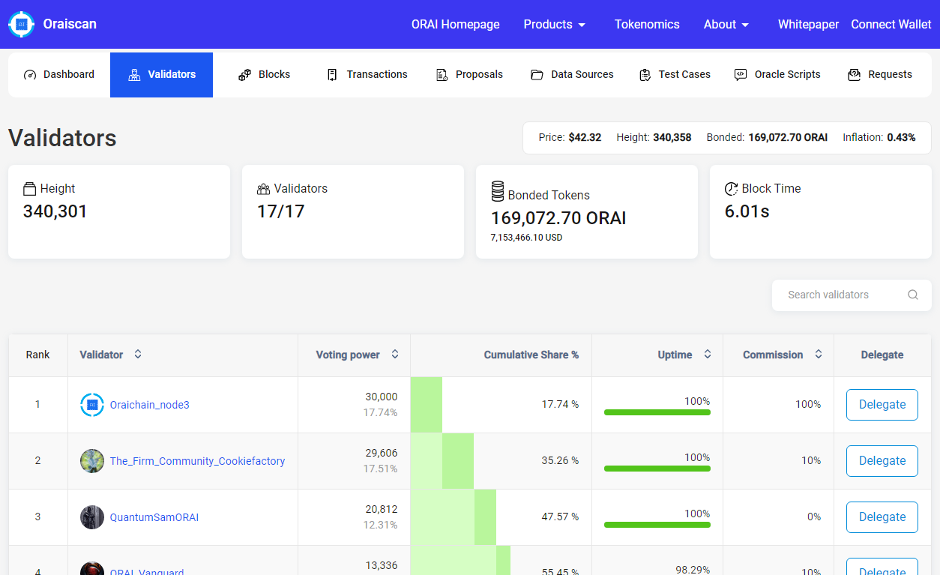Sort using Commission column arrows
This screenshot has width=941, height=575.
818,355
